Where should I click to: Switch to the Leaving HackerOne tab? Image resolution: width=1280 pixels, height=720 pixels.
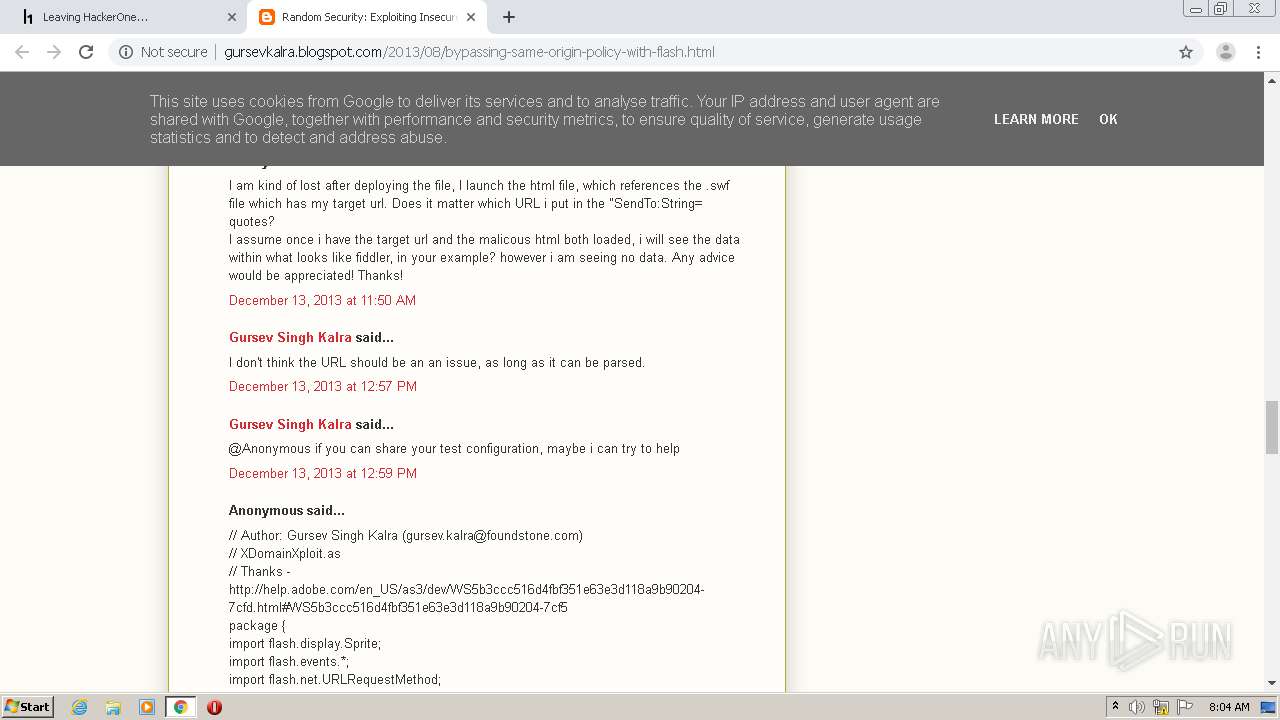[x=127, y=17]
